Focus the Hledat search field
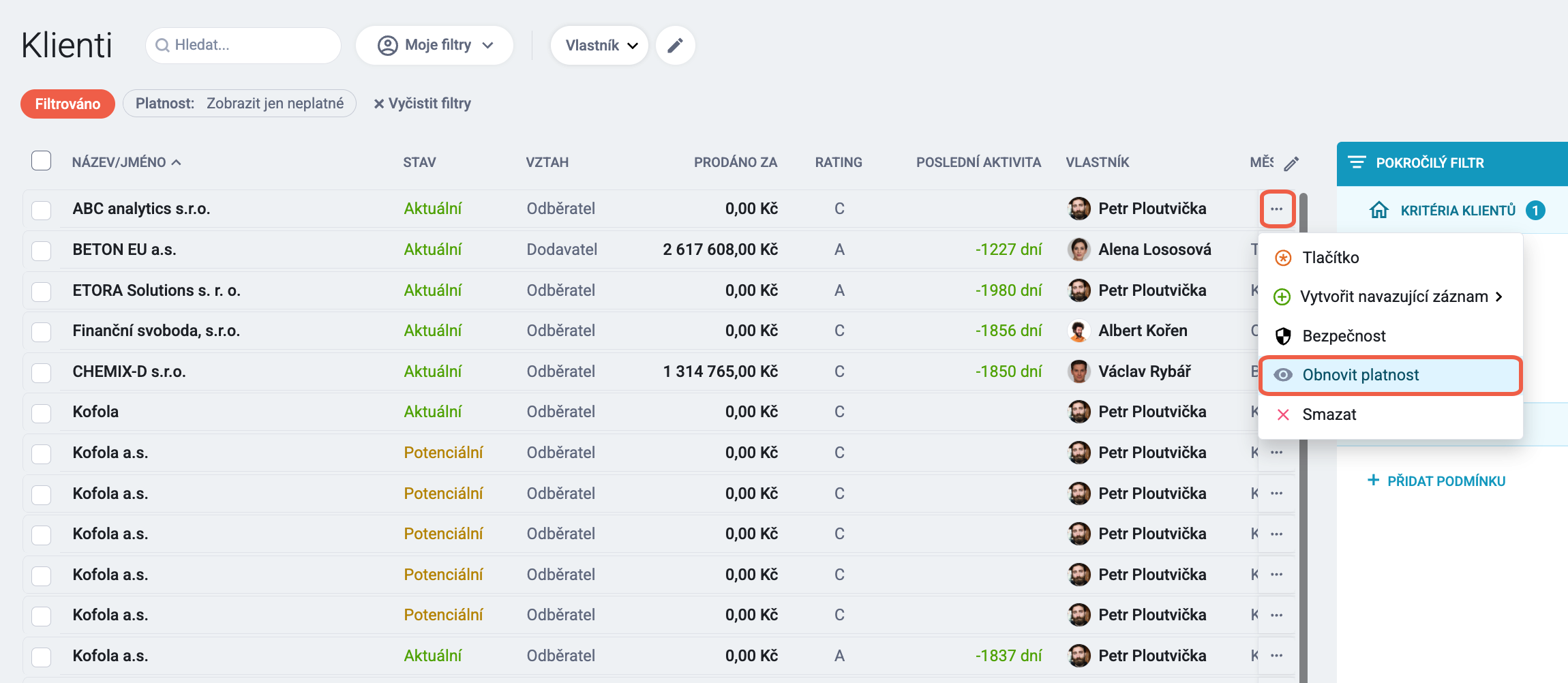The image size is (1568, 683). tap(243, 46)
